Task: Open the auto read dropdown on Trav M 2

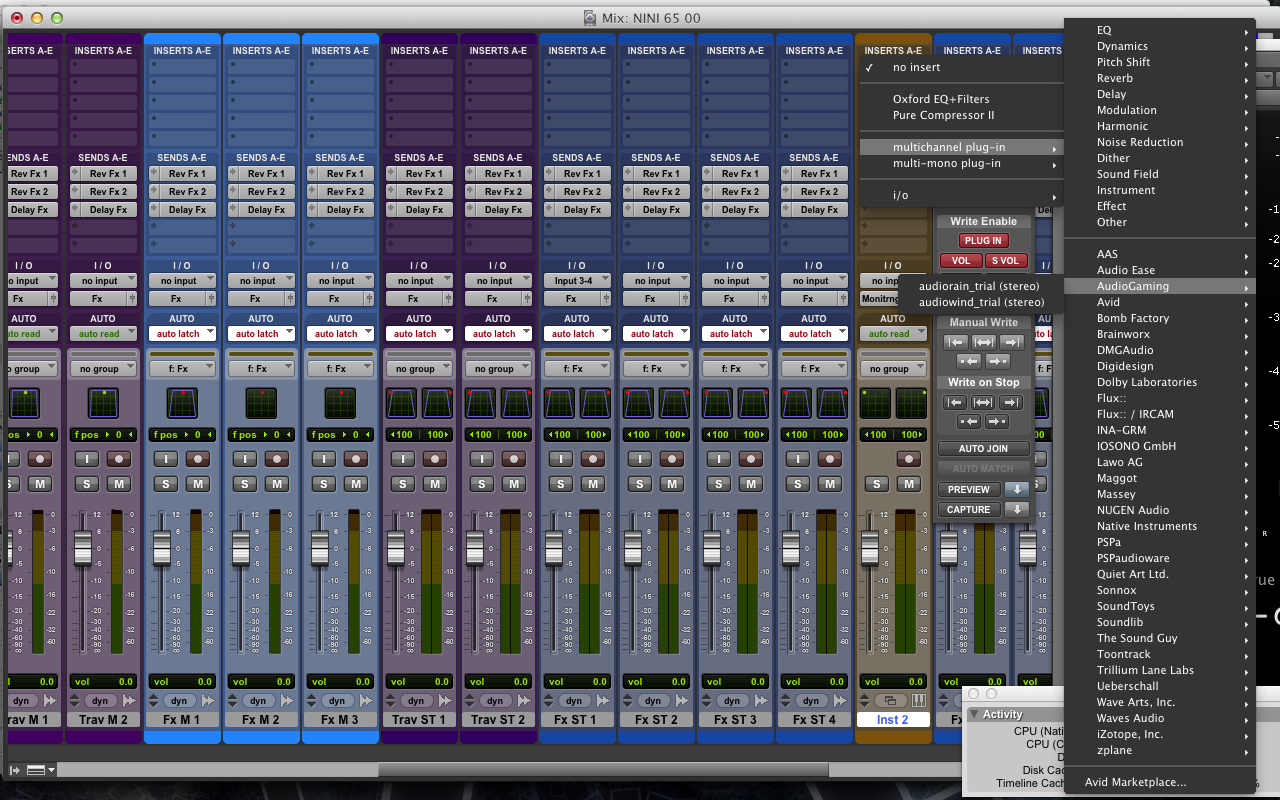Action: click(x=103, y=334)
